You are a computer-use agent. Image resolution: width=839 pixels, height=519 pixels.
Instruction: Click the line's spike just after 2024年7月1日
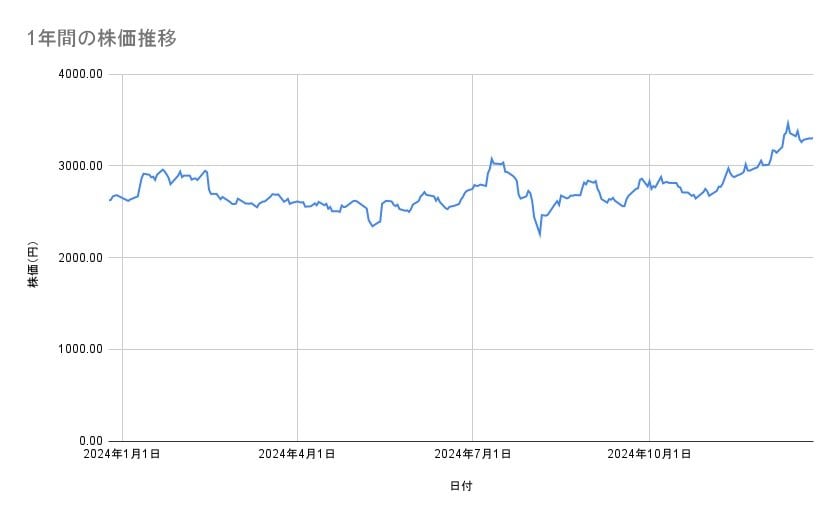tap(491, 158)
